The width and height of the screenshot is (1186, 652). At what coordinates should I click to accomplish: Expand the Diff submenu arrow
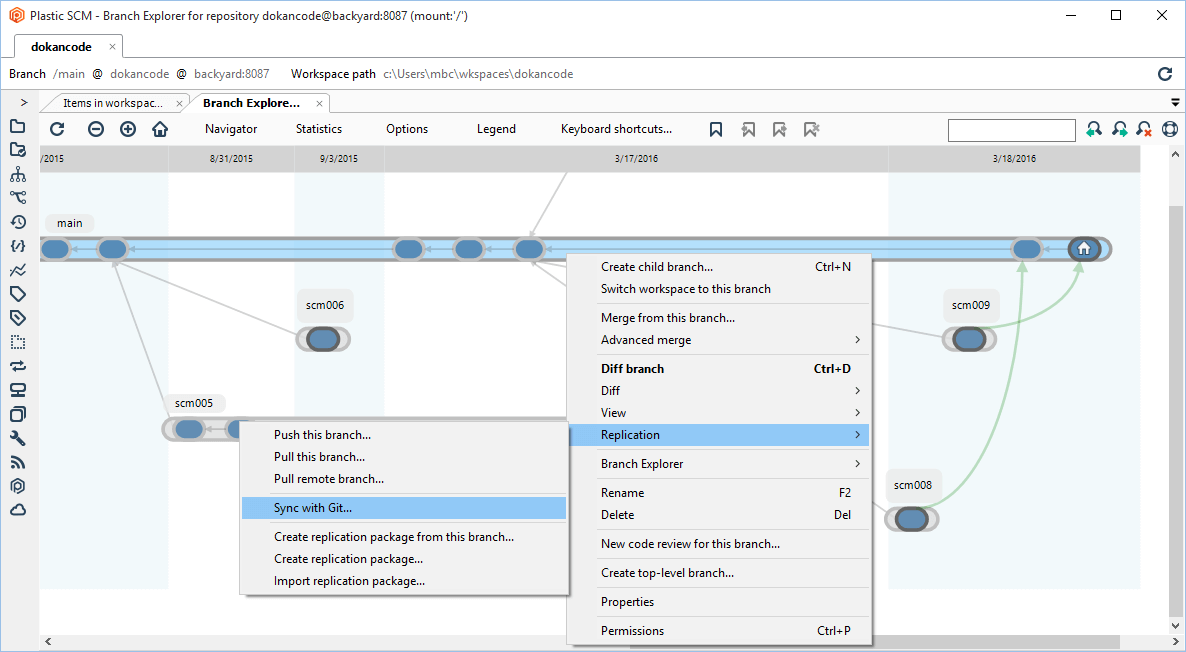[x=857, y=391]
